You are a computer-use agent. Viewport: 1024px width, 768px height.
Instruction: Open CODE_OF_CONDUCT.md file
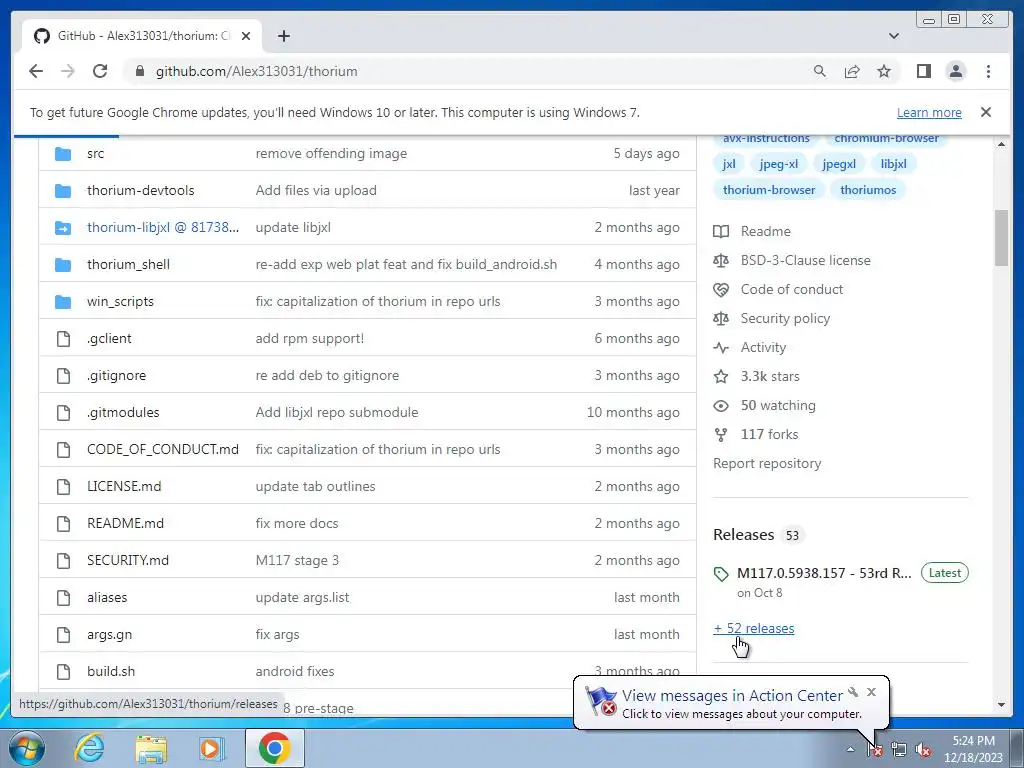pos(163,449)
